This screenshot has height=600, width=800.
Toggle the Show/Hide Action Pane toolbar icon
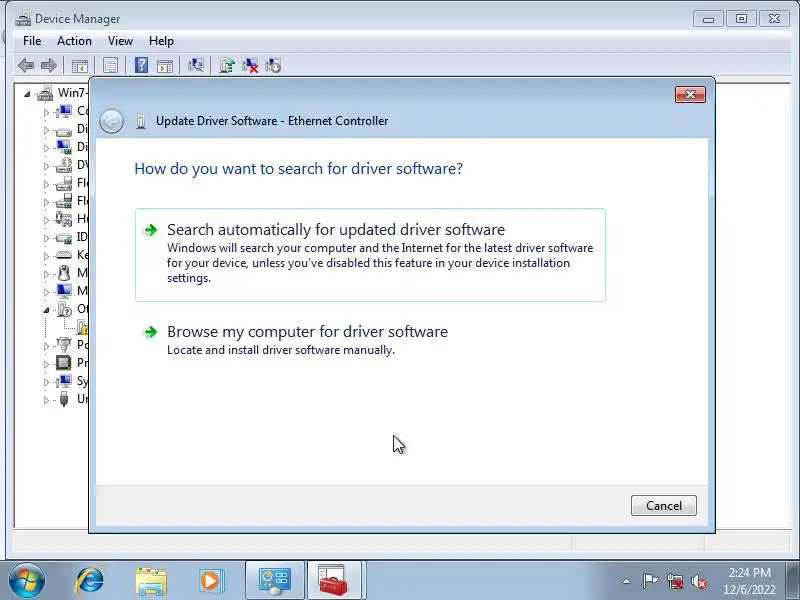pos(165,65)
